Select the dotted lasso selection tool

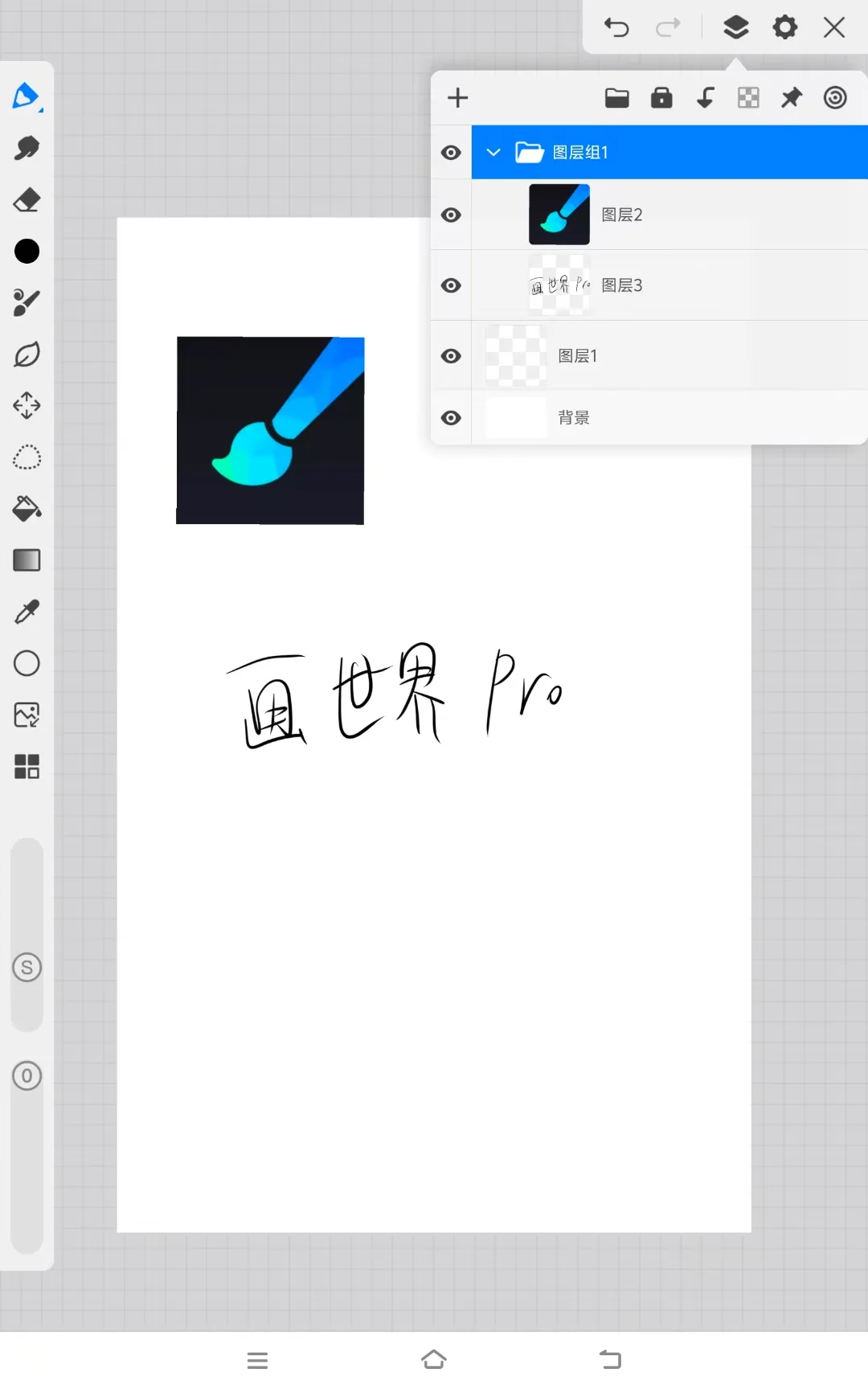pyautogui.click(x=27, y=457)
